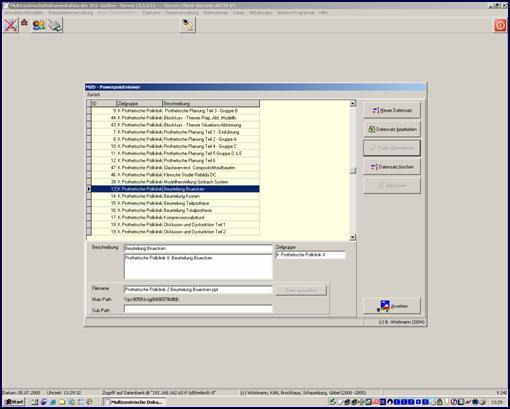Click Multizentrische Doku taskbar button
The image size is (510, 409).
(135, 402)
